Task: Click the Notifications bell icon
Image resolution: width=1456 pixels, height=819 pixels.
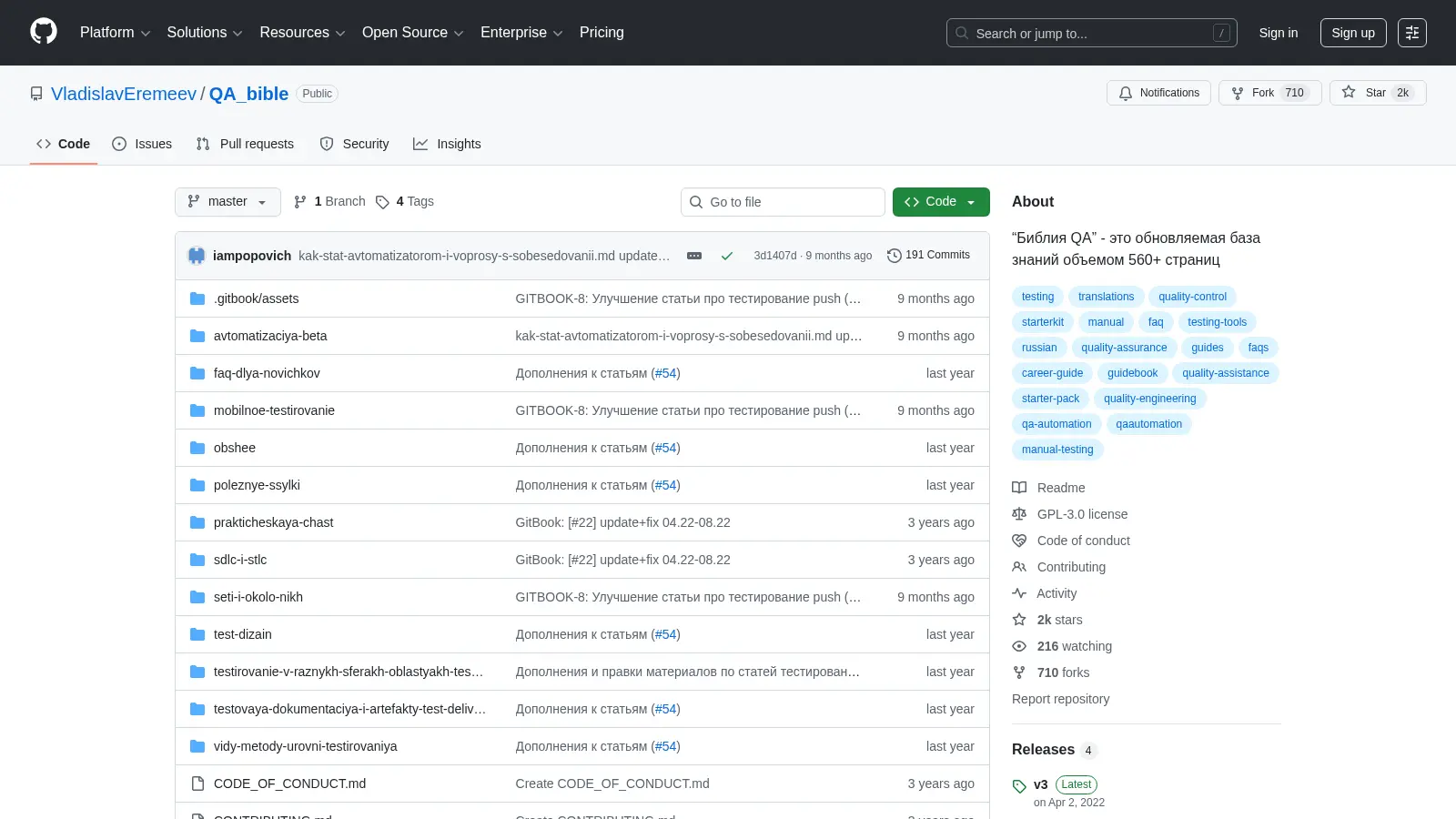Action: pos(1126,93)
